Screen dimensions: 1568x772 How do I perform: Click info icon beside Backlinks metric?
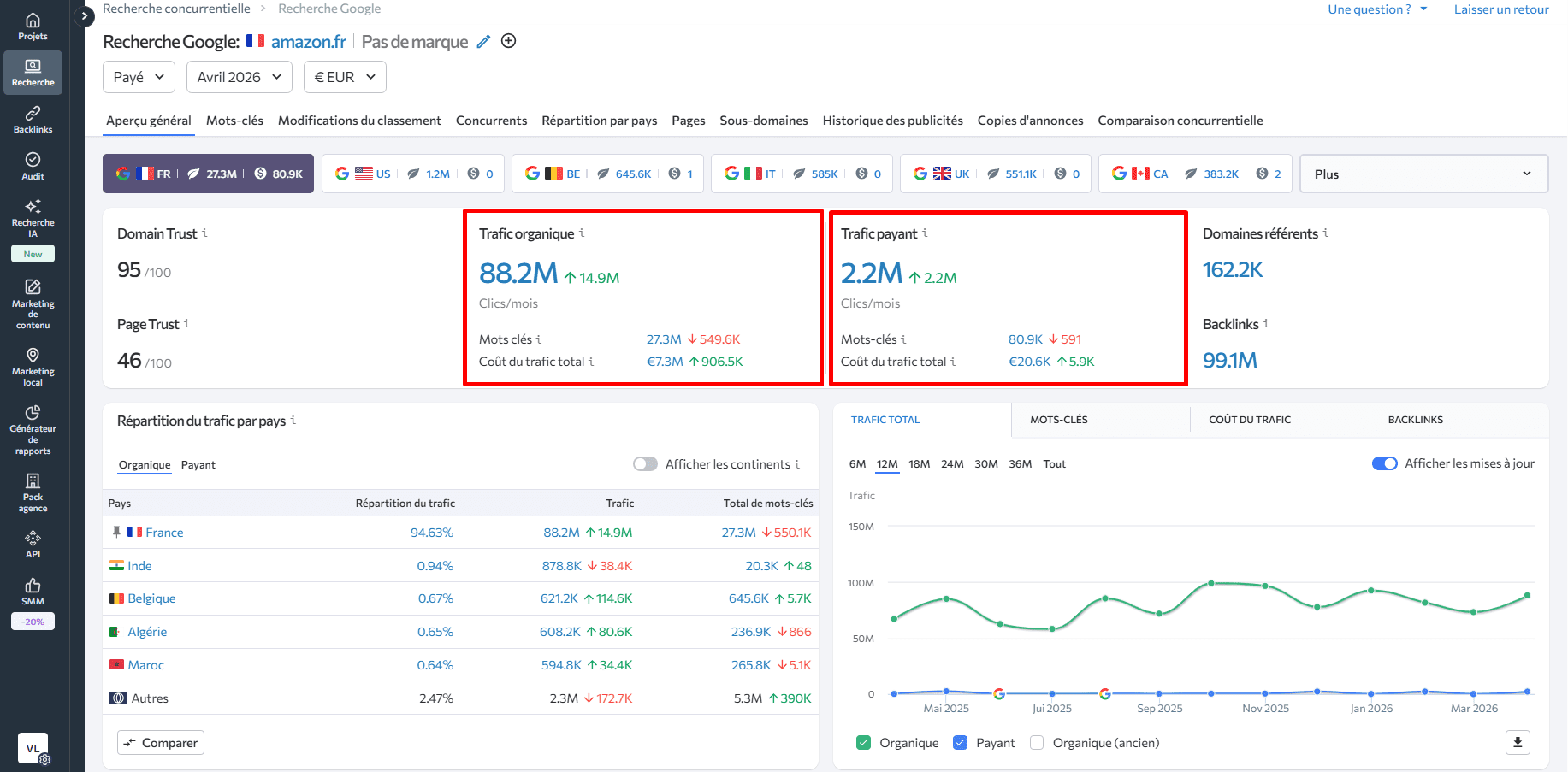click(1266, 323)
